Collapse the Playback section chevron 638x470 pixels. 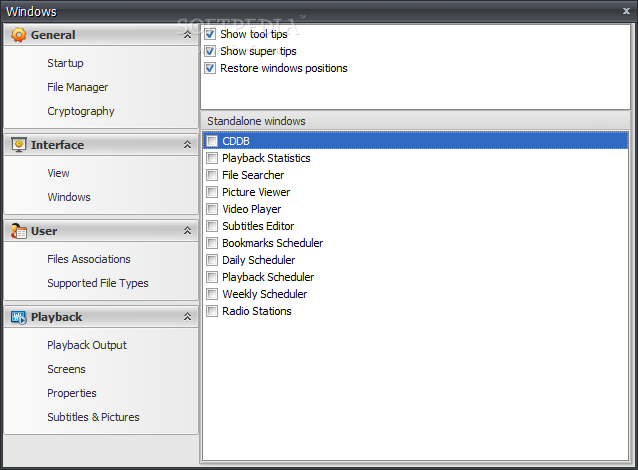[187, 317]
